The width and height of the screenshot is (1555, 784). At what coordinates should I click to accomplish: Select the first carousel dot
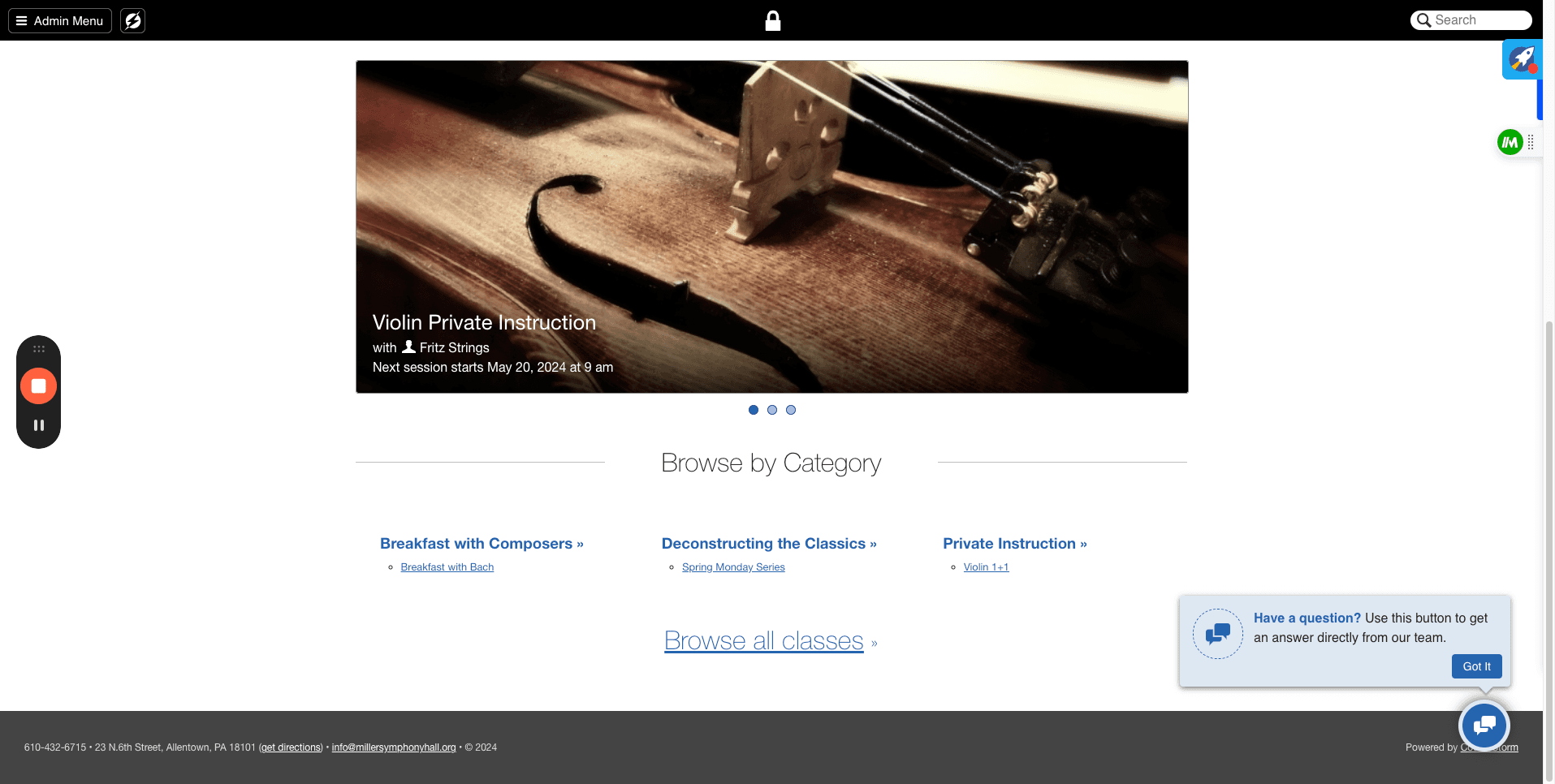pos(754,410)
